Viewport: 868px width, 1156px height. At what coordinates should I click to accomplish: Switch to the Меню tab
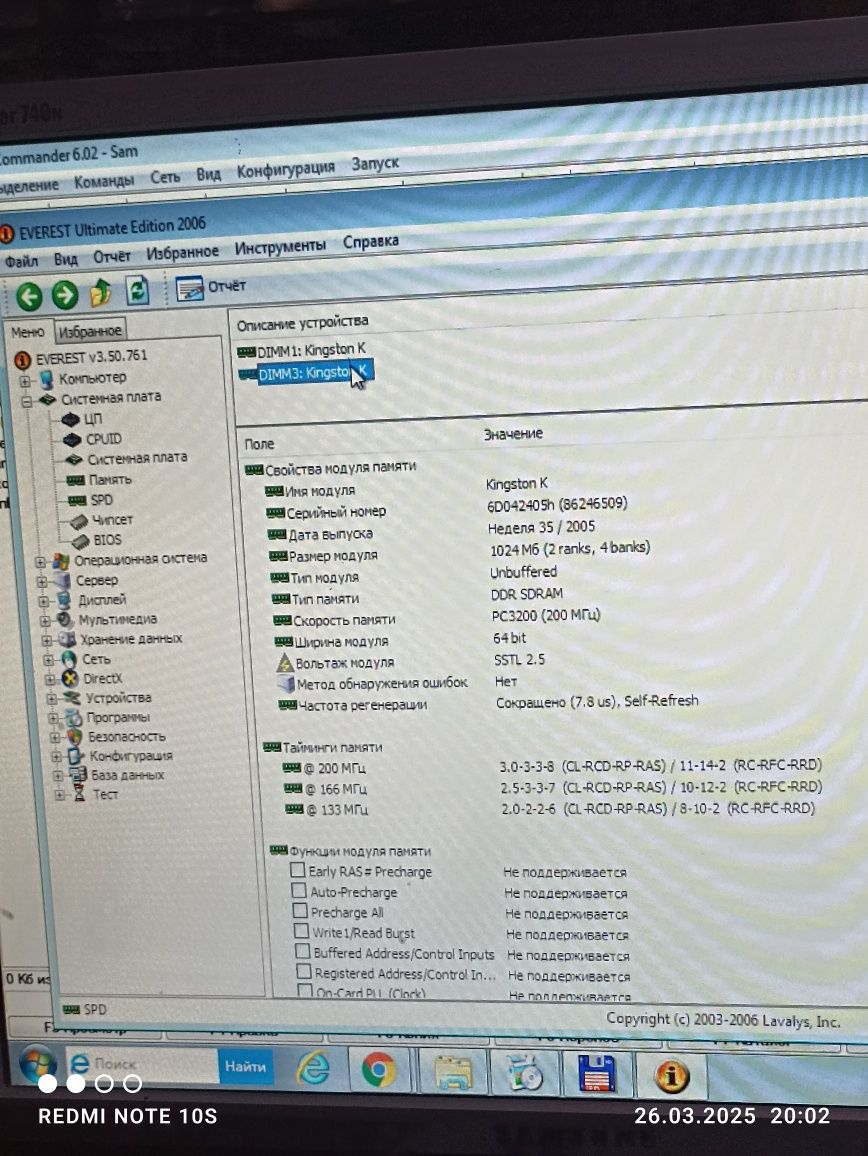[28, 332]
